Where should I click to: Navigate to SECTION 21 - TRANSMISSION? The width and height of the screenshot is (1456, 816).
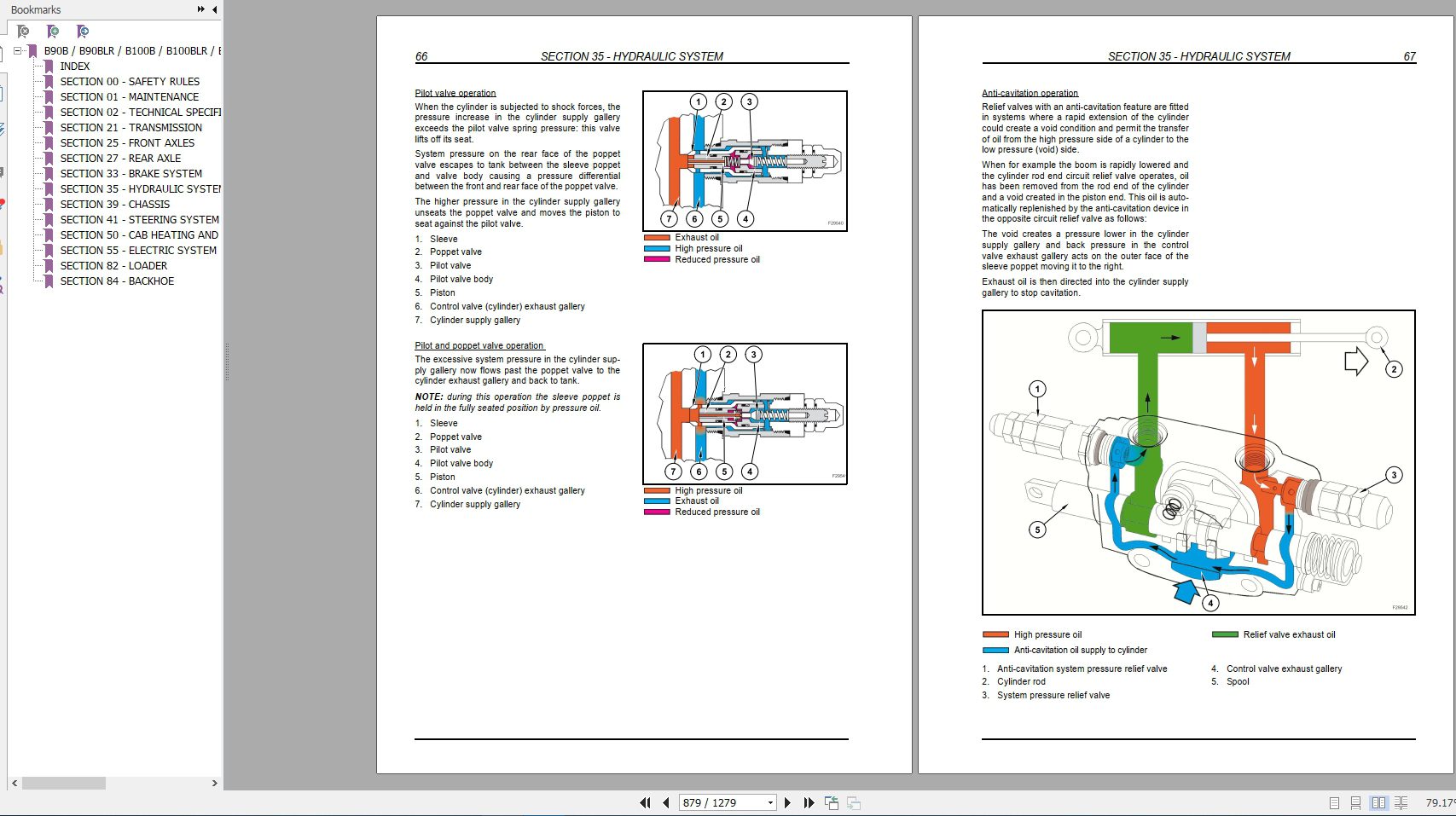pyautogui.click(x=131, y=127)
